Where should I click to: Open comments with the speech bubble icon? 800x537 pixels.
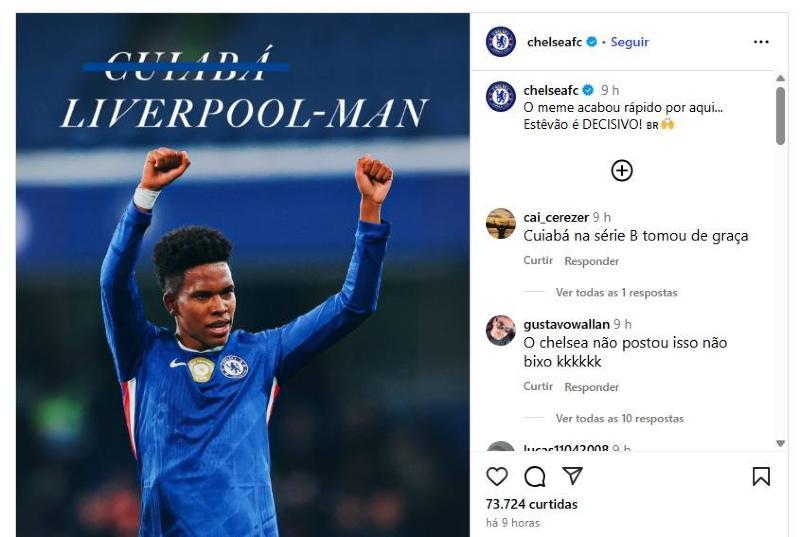[x=535, y=477]
